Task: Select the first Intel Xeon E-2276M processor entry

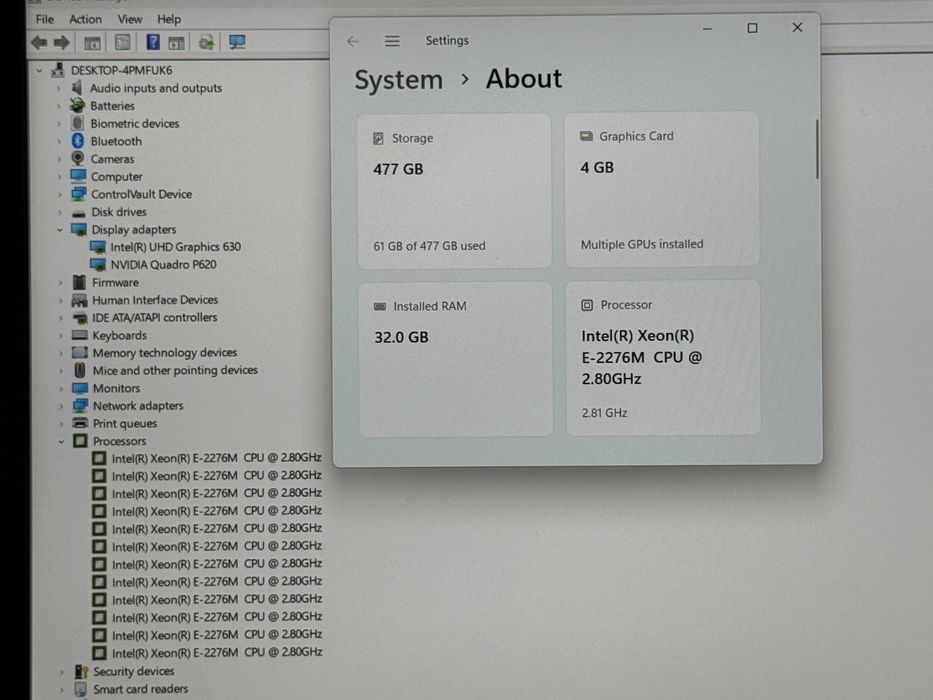Action: click(217, 458)
